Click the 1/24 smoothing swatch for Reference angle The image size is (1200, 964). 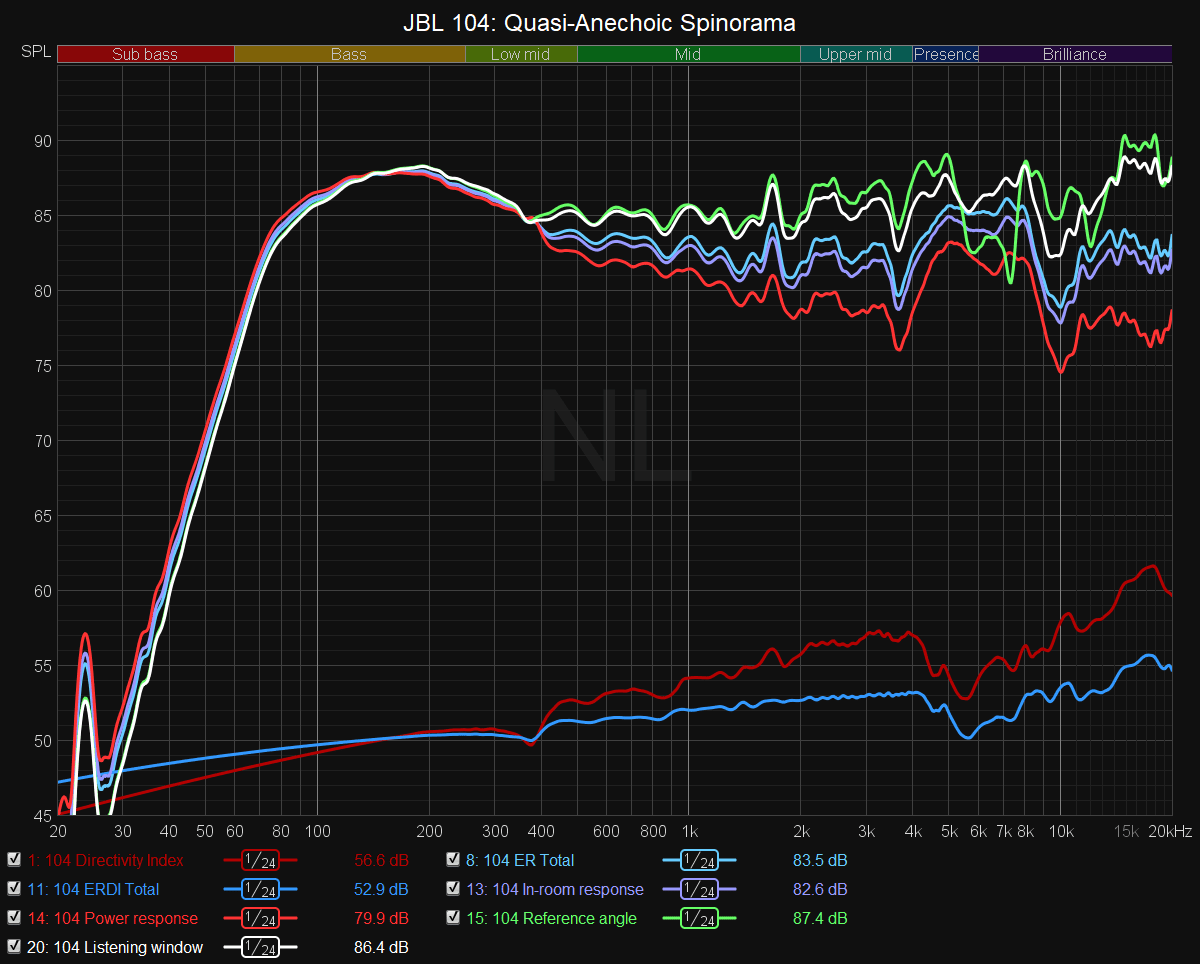pos(699,918)
